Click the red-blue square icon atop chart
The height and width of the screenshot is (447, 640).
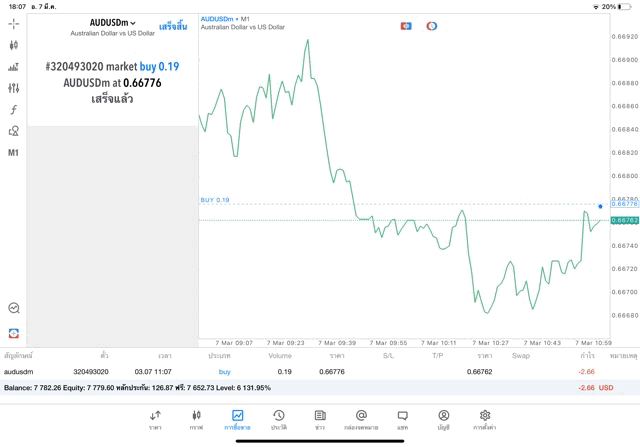coord(406,26)
